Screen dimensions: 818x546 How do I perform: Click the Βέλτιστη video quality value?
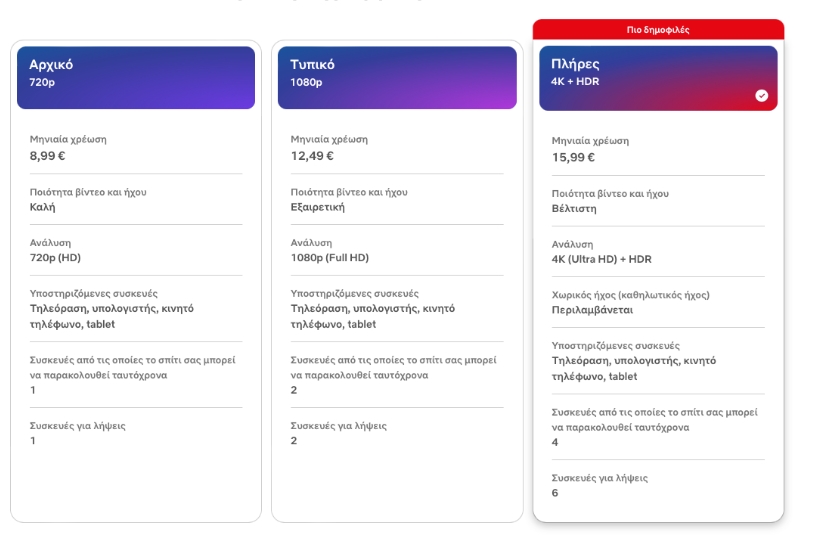[x=574, y=209]
